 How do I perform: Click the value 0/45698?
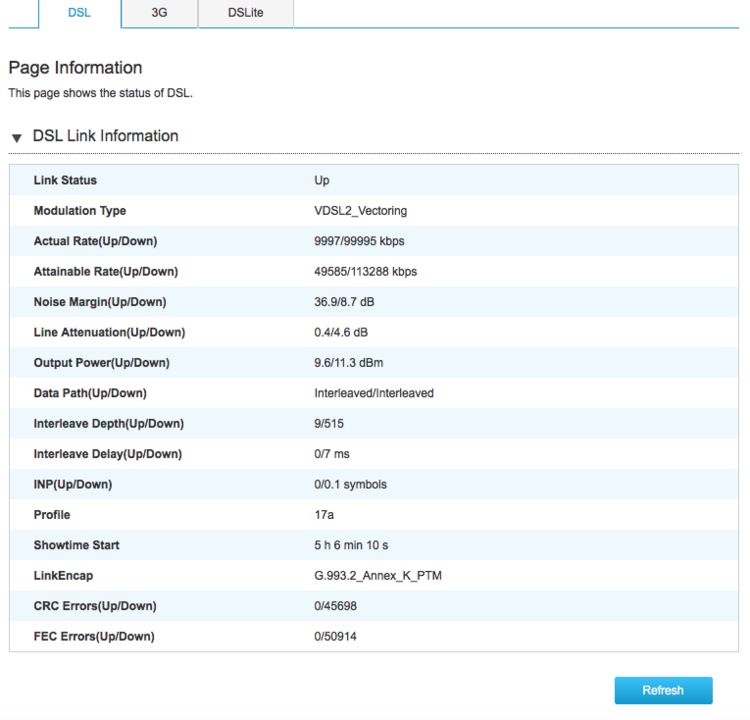click(335, 606)
